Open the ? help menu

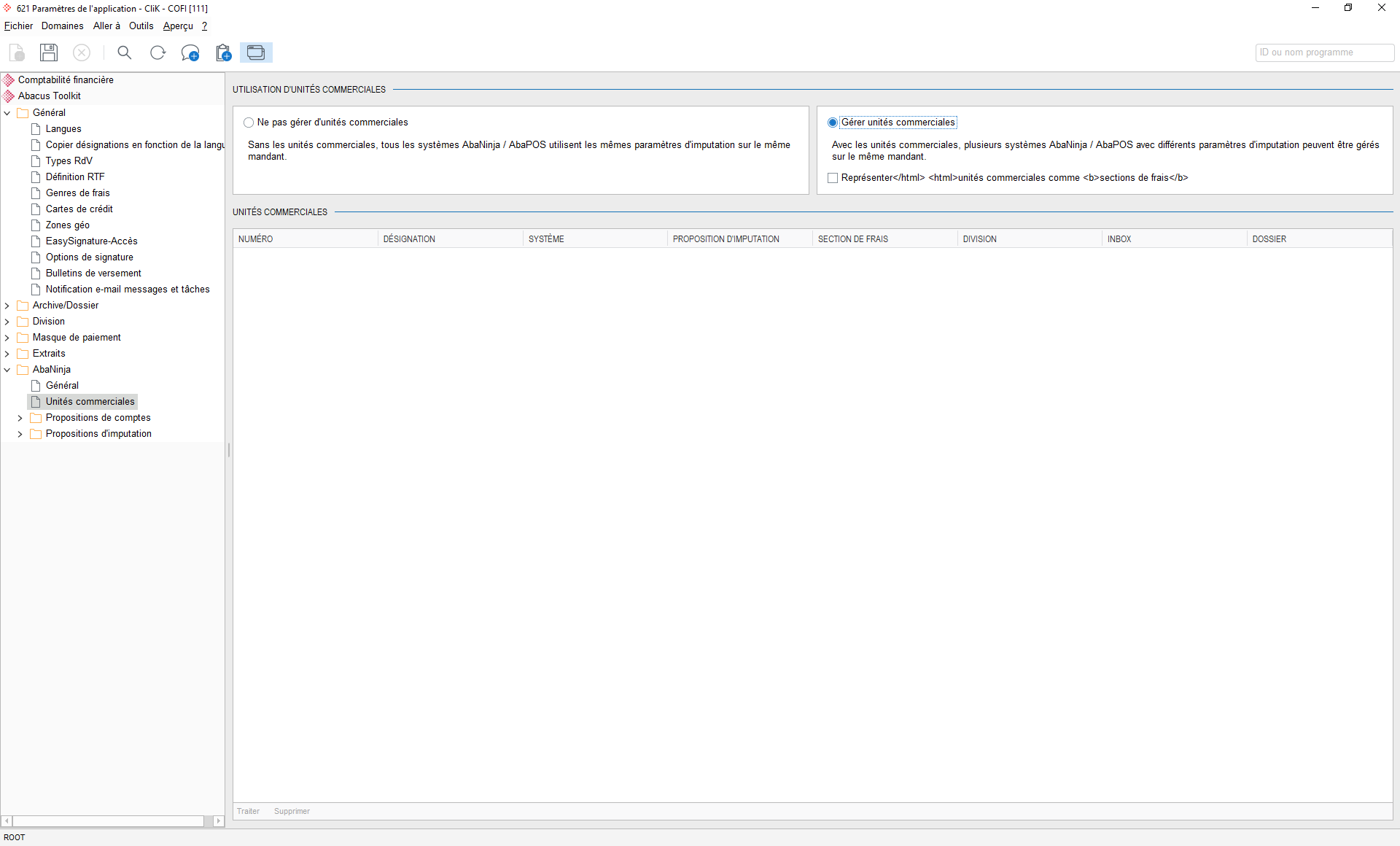point(204,26)
